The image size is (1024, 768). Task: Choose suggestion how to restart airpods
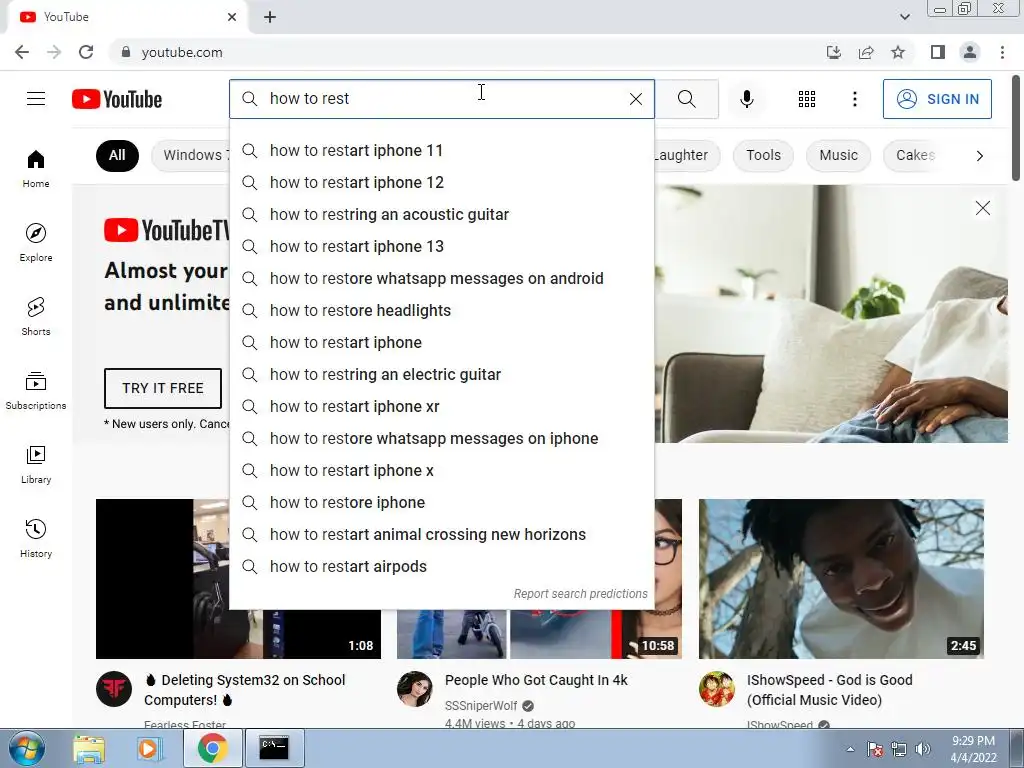441,566
